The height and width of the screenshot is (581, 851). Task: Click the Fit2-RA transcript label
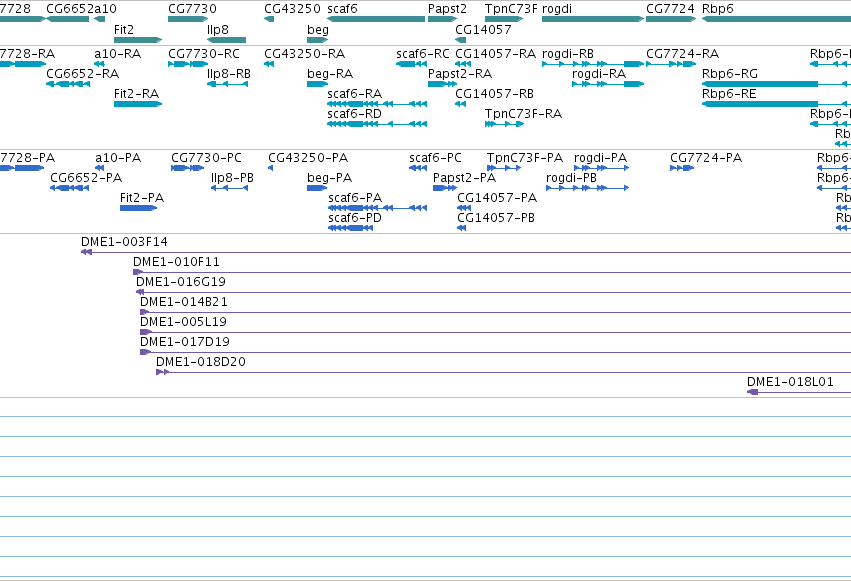[136, 94]
